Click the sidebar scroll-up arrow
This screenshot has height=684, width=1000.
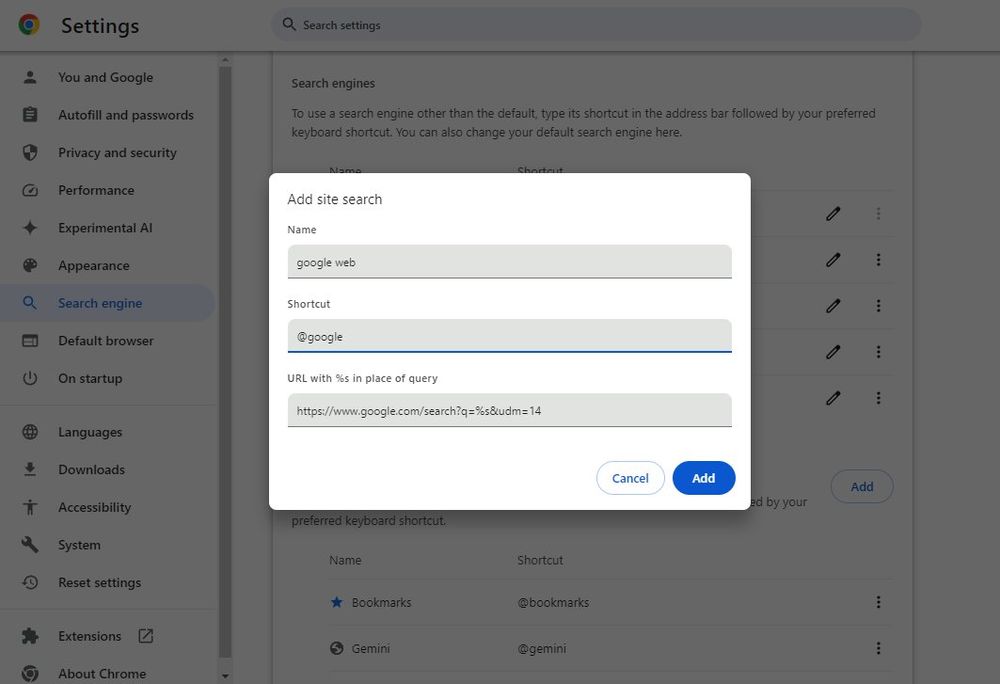224,61
